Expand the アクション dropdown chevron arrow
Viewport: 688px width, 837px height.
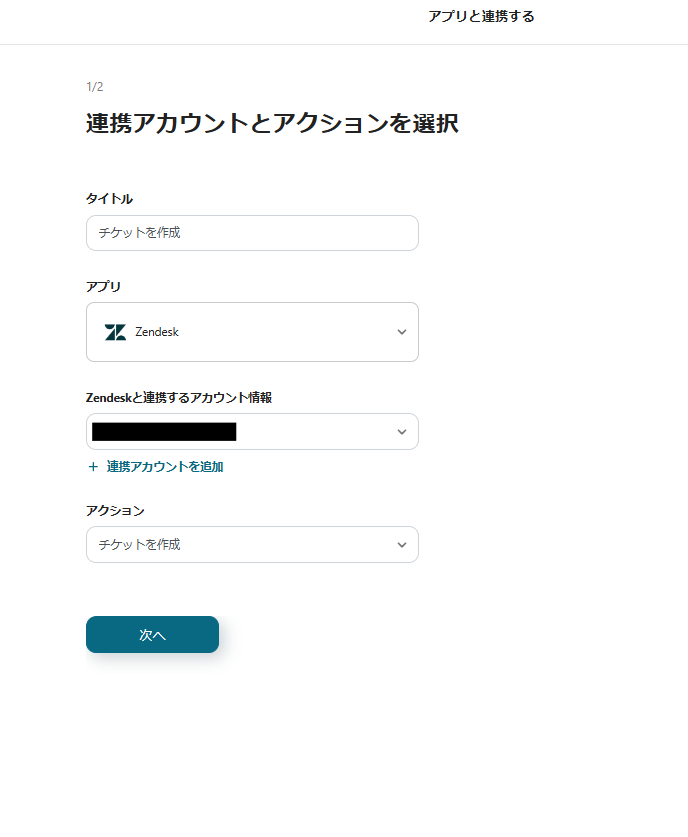click(401, 545)
